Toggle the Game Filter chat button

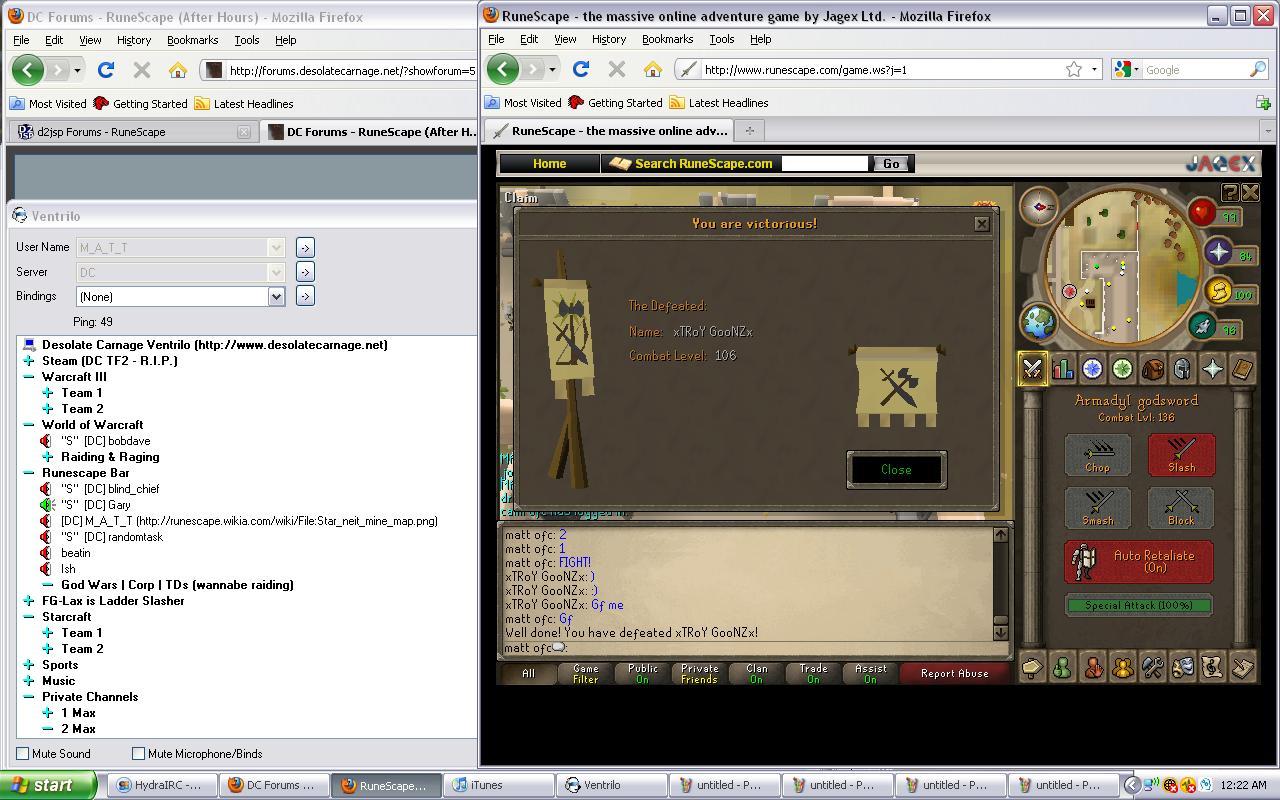point(586,673)
